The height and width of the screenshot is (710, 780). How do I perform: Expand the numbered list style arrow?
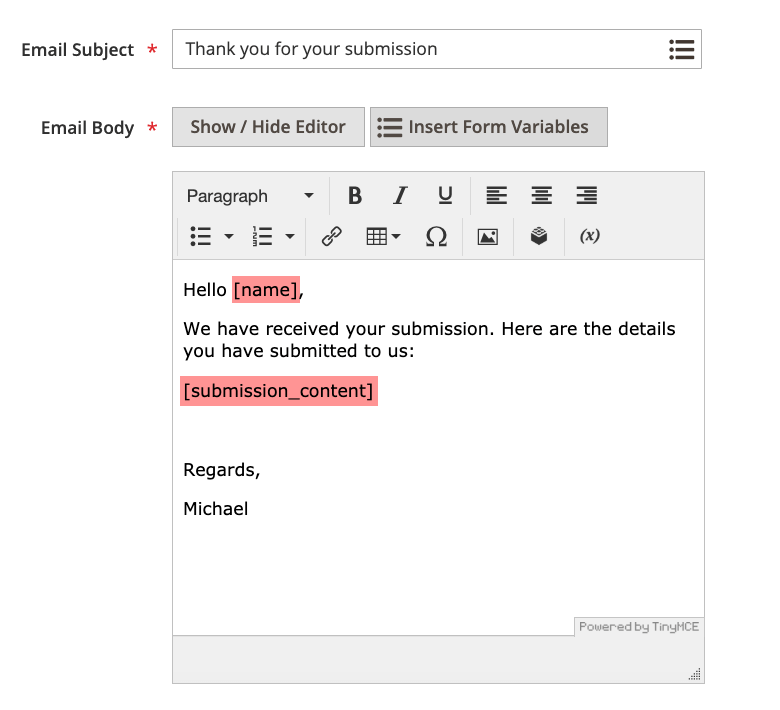tap(290, 237)
